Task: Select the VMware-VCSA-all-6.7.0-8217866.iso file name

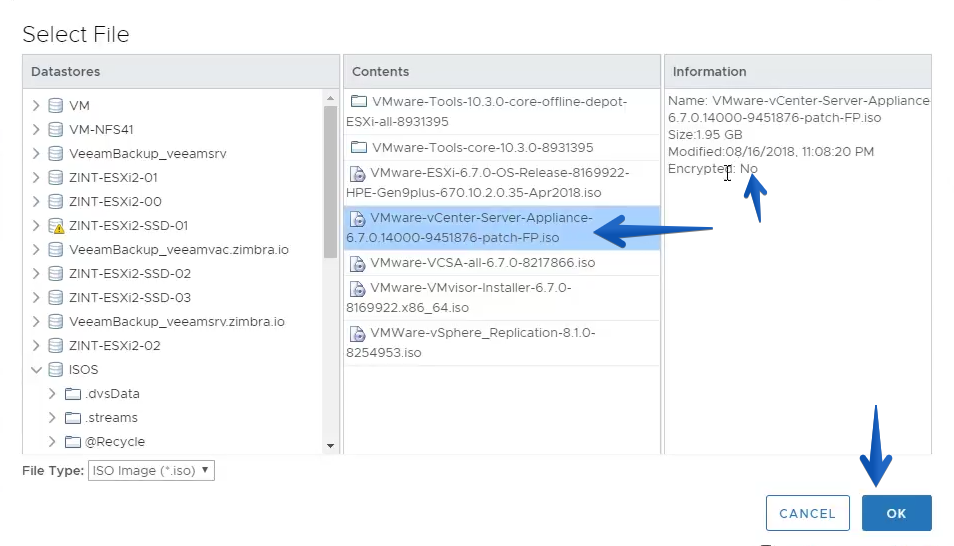Action: [482, 263]
